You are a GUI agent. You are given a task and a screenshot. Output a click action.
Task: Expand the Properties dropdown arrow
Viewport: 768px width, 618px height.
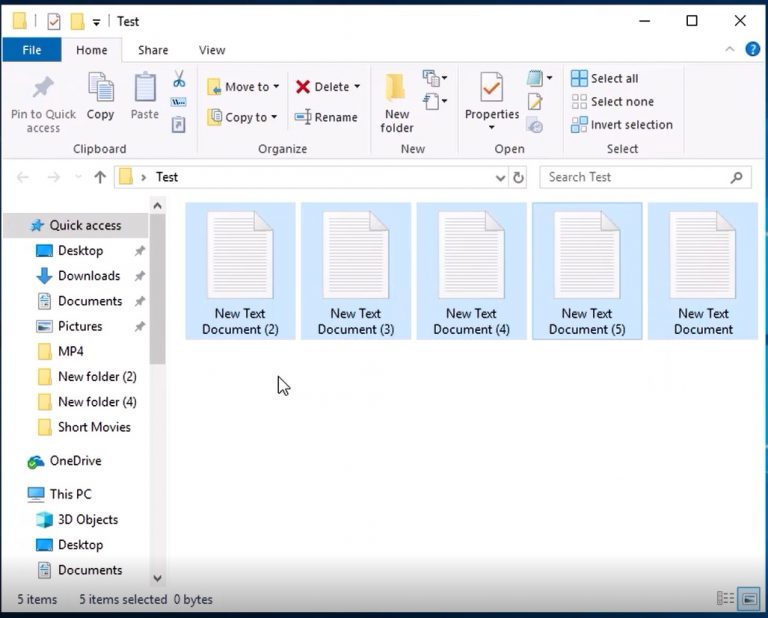(x=491, y=128)
